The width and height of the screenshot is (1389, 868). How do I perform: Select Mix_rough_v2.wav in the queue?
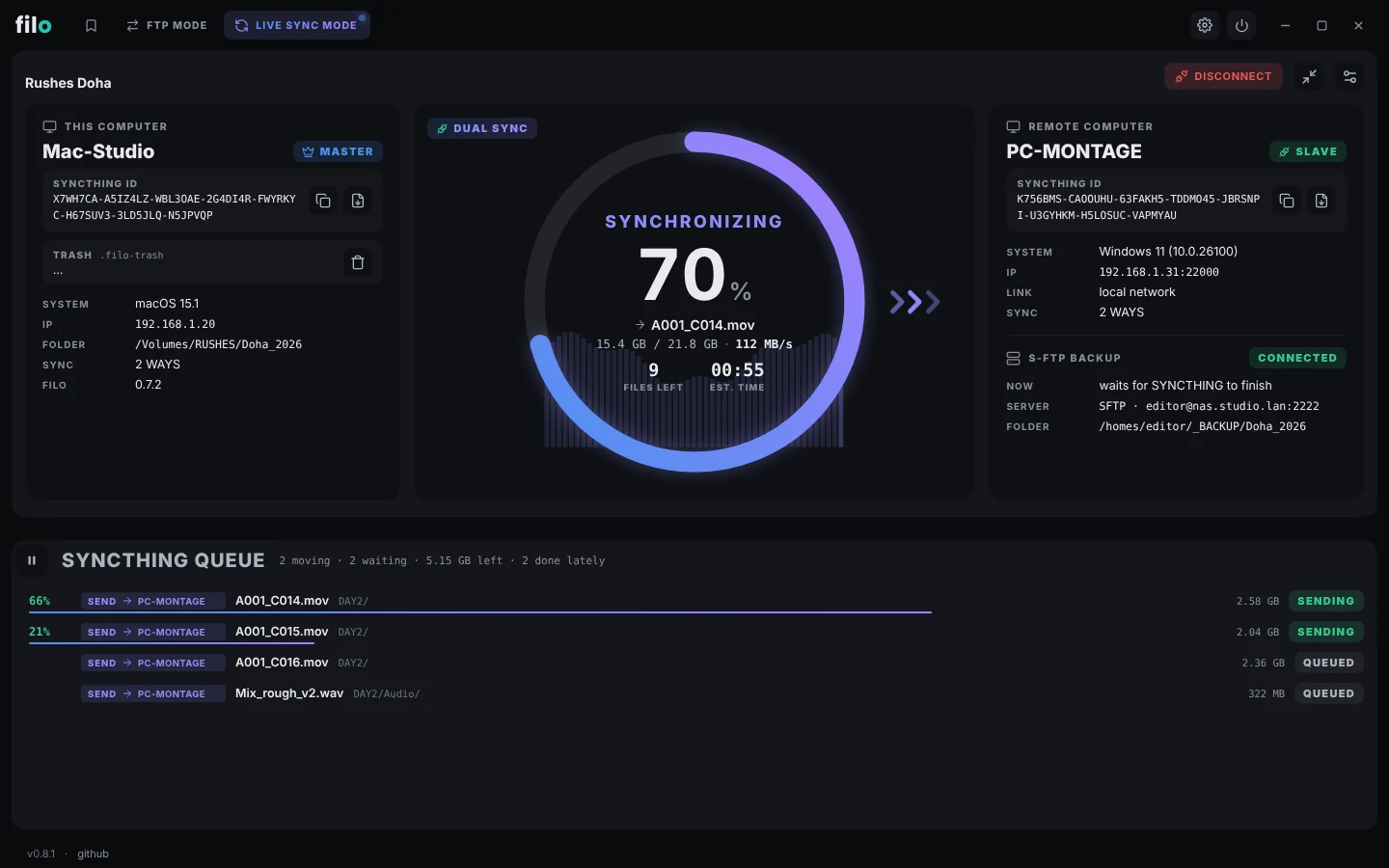point(289,693)
